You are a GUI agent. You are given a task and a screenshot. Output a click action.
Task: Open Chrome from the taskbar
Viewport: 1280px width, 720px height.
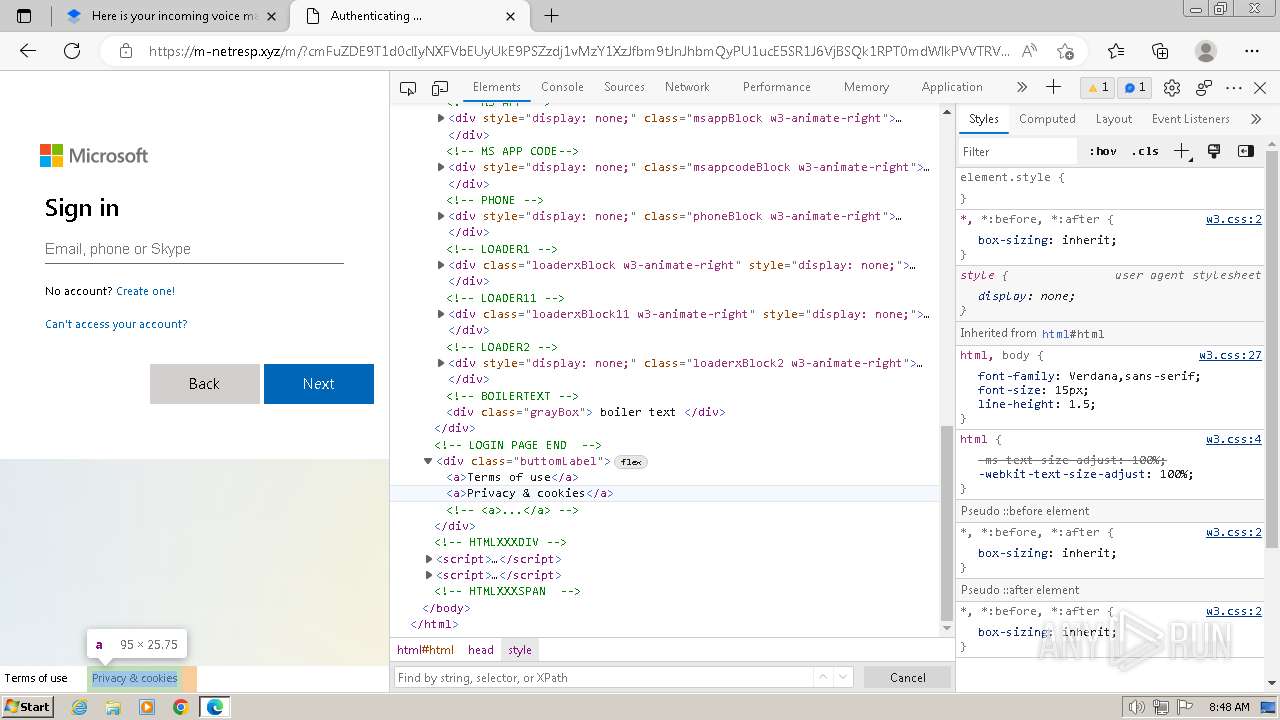point(180,707)
